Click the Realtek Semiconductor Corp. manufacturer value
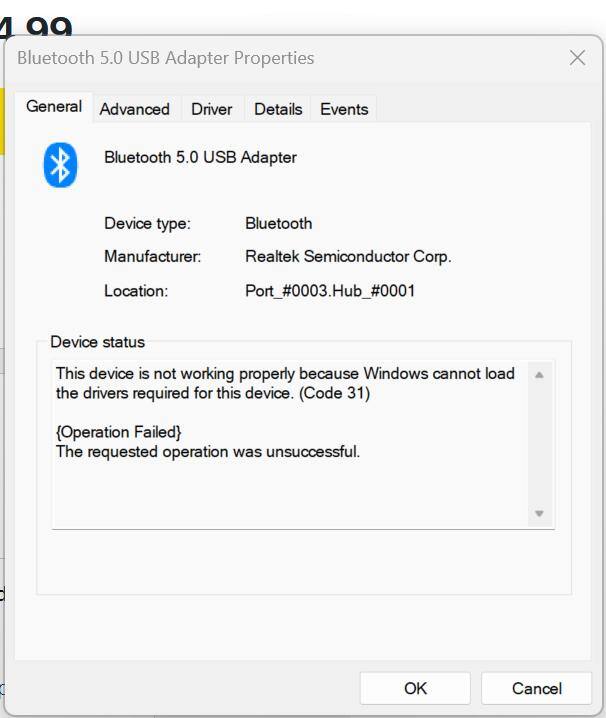This screenshot has height=718, width=606. coord(348,257)
